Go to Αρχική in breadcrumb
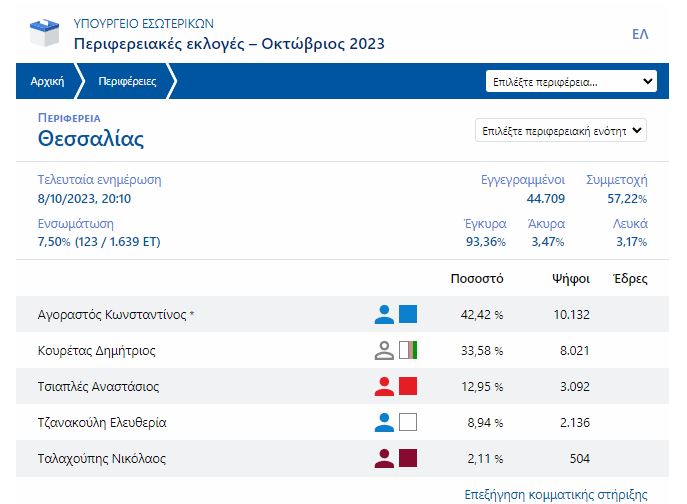Screen dimensions: 687x504 point(48,82)
